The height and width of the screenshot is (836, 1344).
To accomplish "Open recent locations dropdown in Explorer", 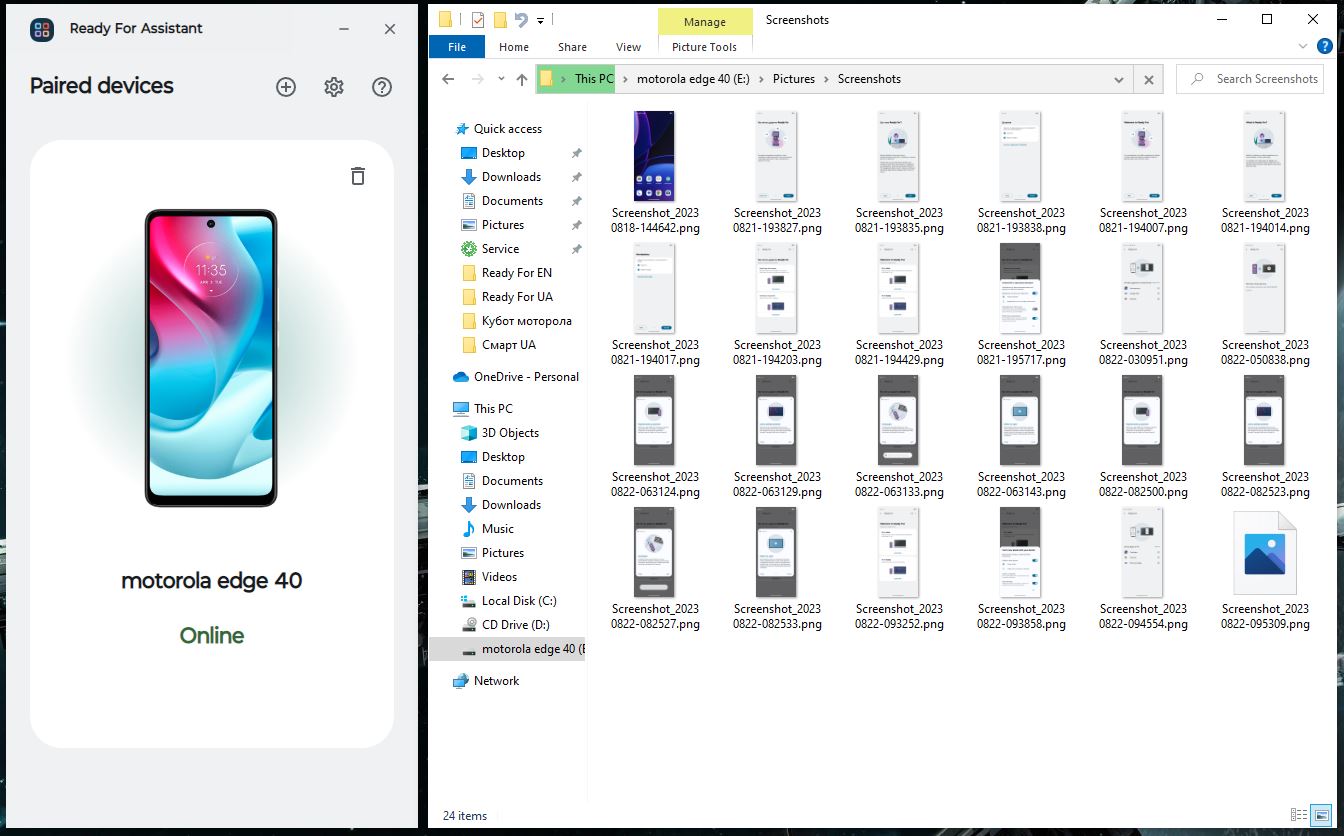I will click(501, 79).
